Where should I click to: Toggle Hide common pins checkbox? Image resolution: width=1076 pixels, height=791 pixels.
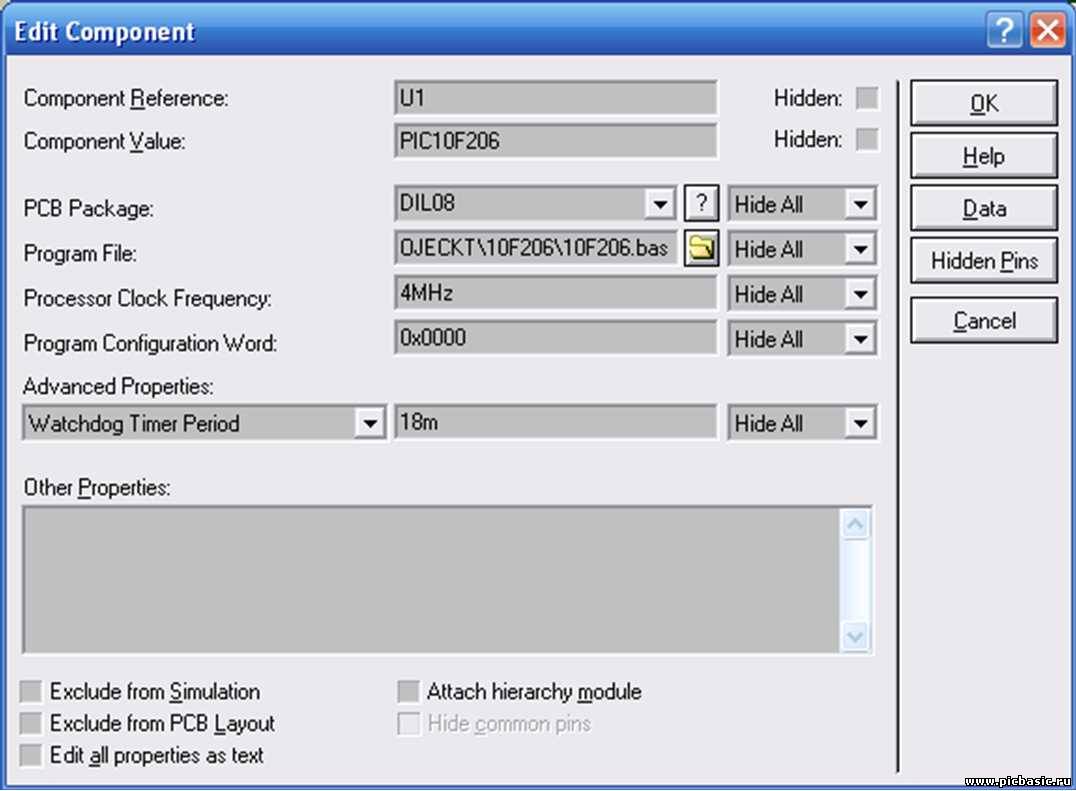click(x=408, y=724)
